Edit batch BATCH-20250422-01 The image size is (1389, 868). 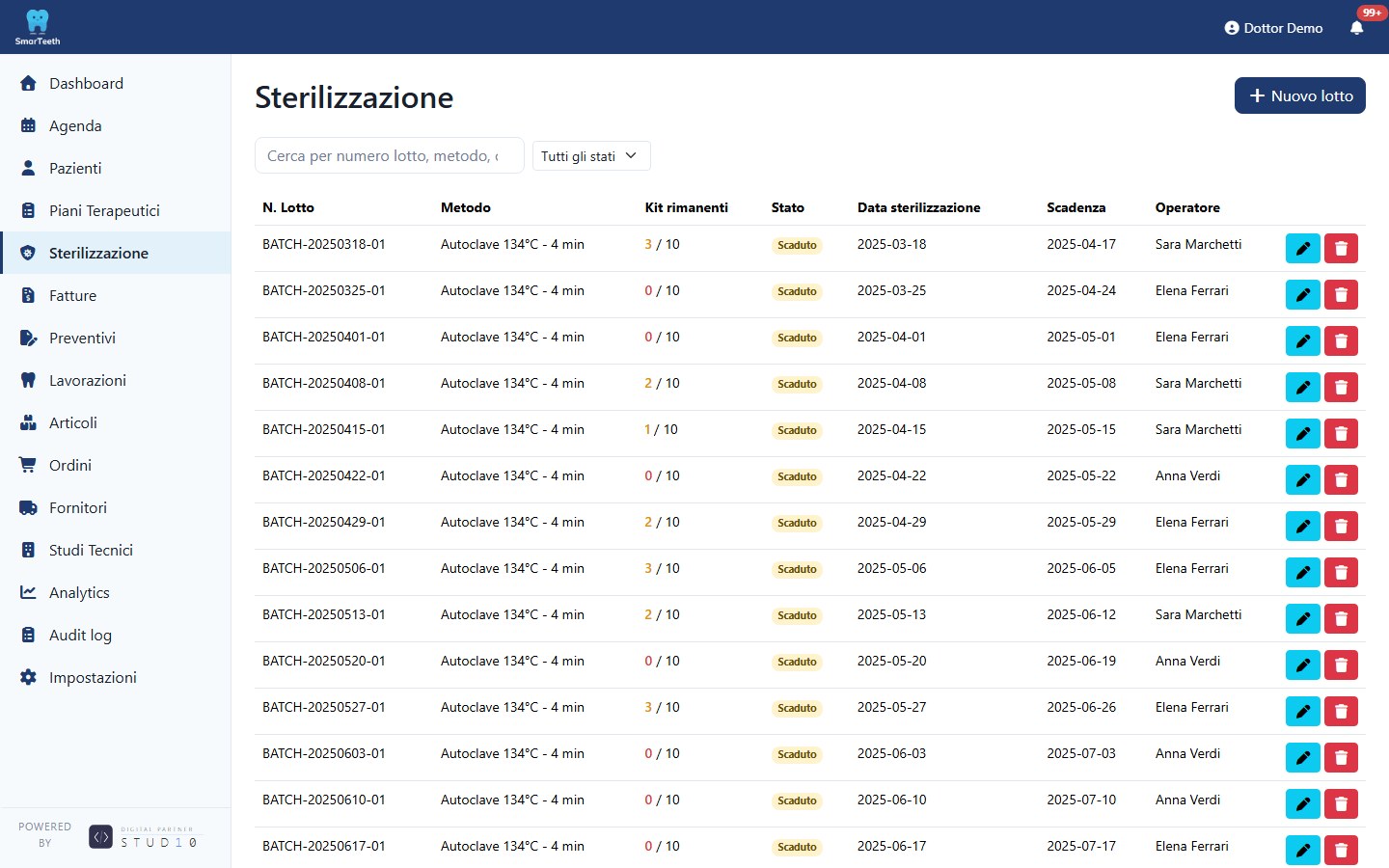[x=1302, y=479]
